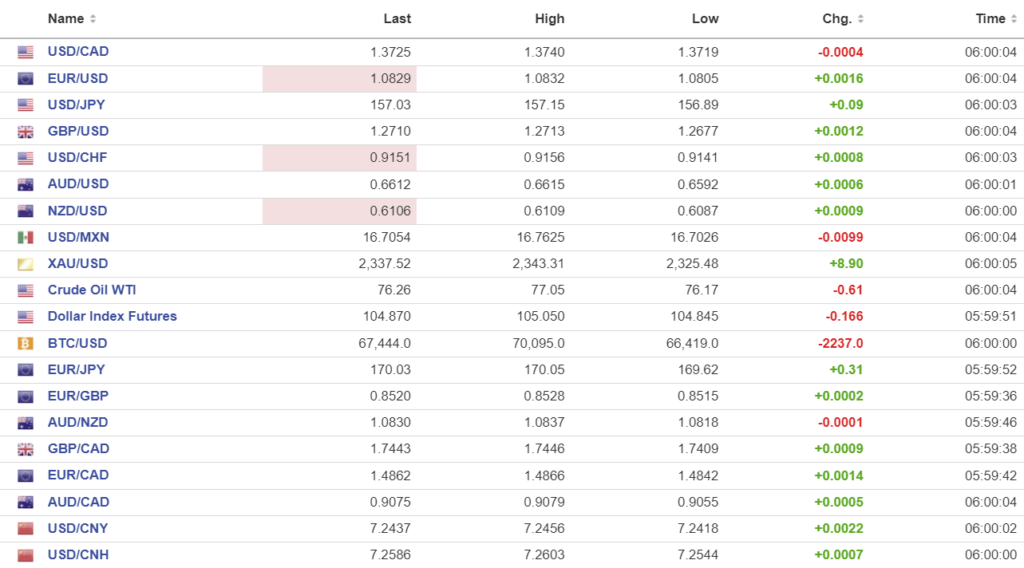The width and height of the screenshot is (1024, 568).
Task: Sort the table by Name column arrows
Action: pos(93,19)
